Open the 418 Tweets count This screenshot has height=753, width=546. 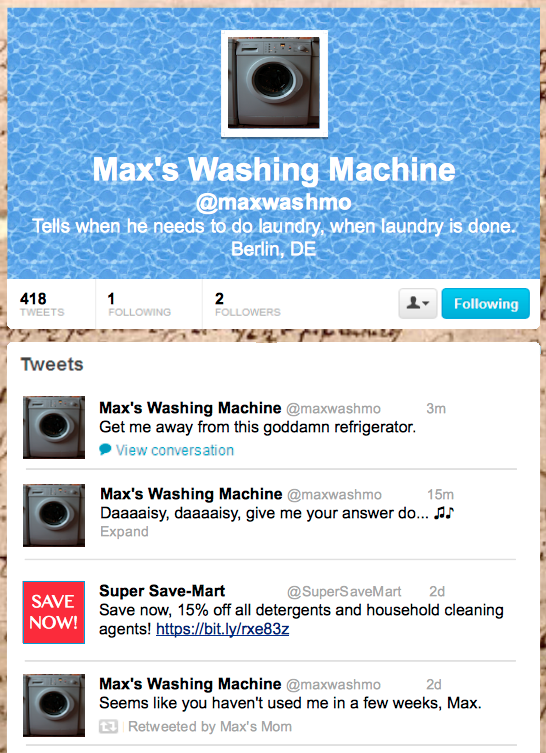tap(42, 304)
